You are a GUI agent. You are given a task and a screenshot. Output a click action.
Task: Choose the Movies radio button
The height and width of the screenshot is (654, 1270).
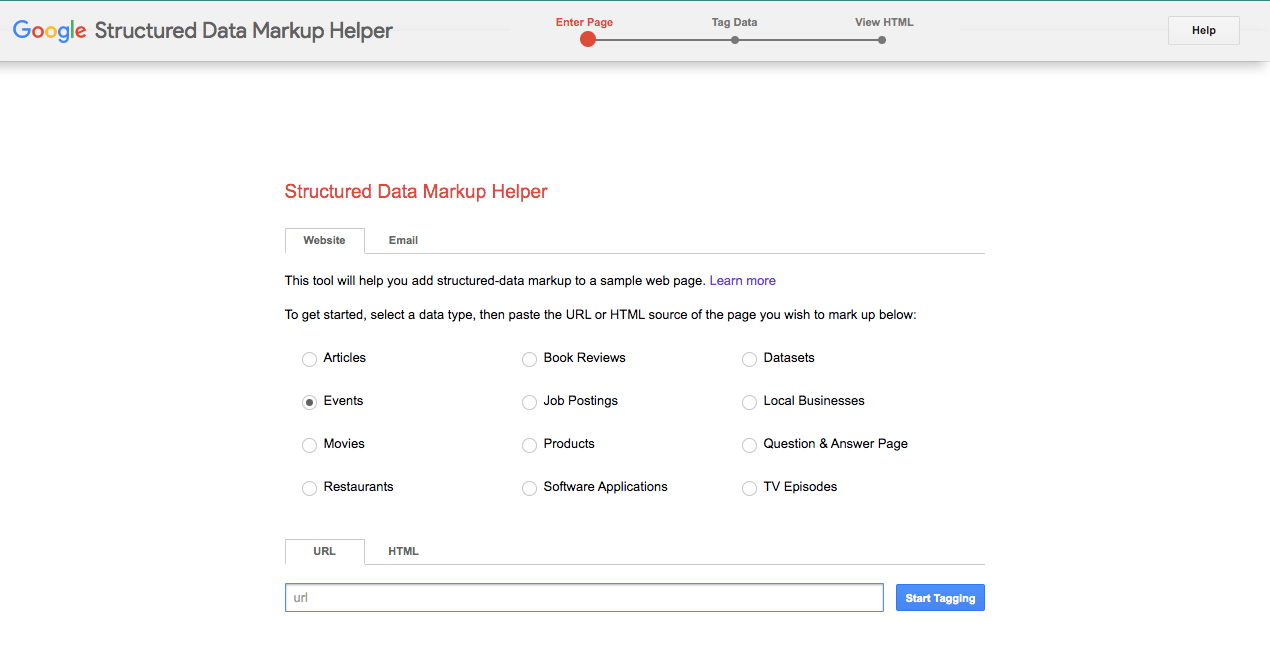point(310,445)
